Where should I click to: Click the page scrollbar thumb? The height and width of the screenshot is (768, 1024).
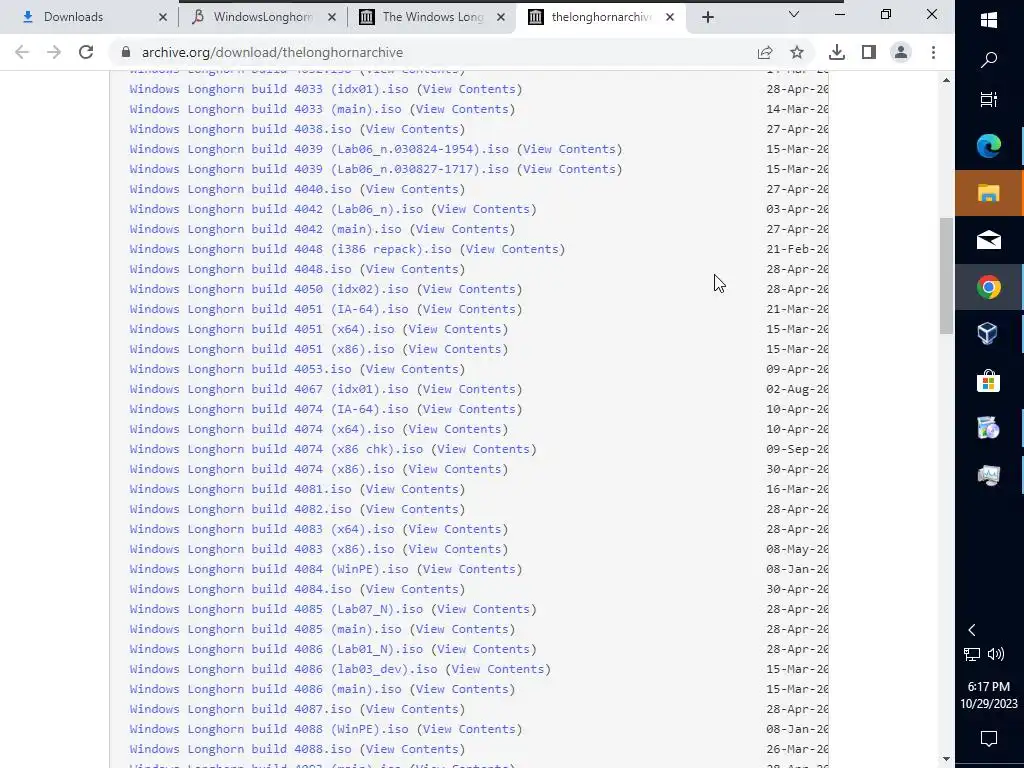point(946,276)
